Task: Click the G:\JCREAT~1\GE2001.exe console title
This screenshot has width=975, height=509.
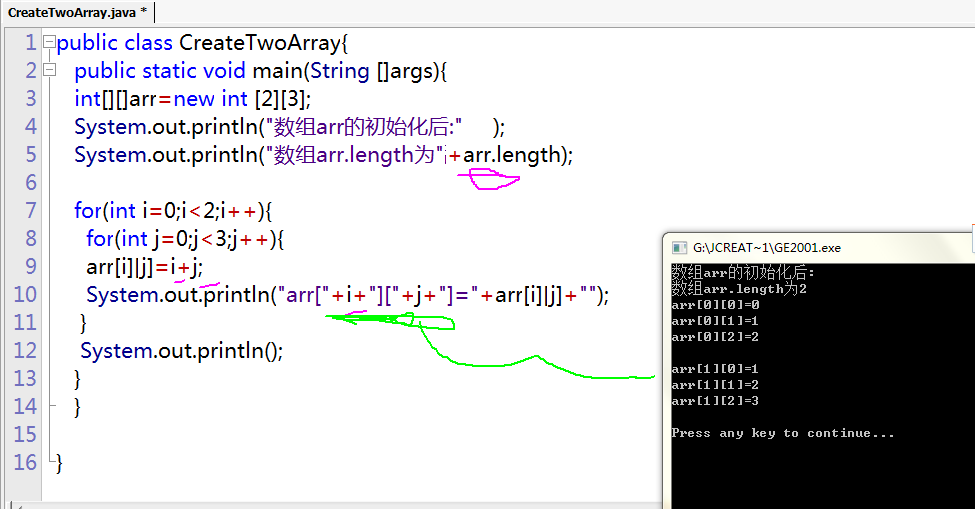Action: 767,248
